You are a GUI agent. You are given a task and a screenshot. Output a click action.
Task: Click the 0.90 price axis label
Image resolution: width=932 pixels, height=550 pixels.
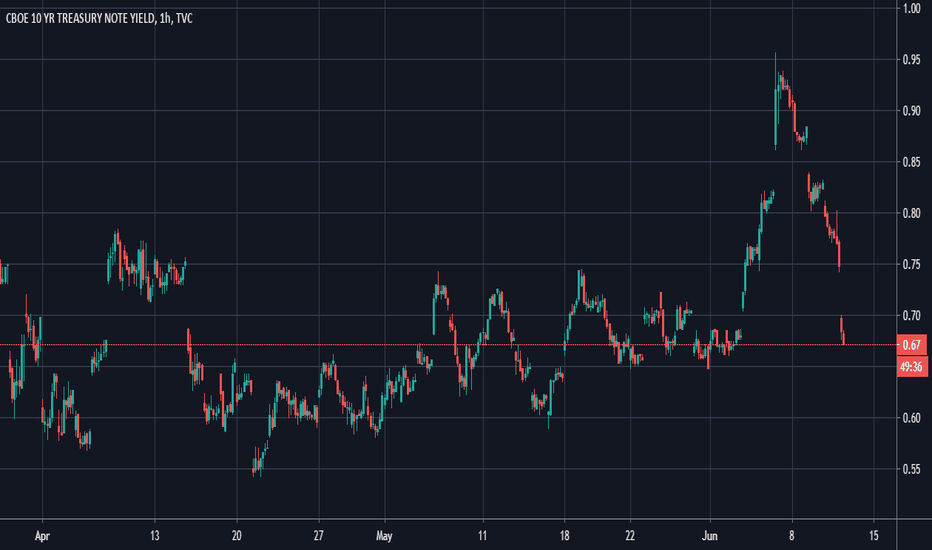tap(912, 111)
